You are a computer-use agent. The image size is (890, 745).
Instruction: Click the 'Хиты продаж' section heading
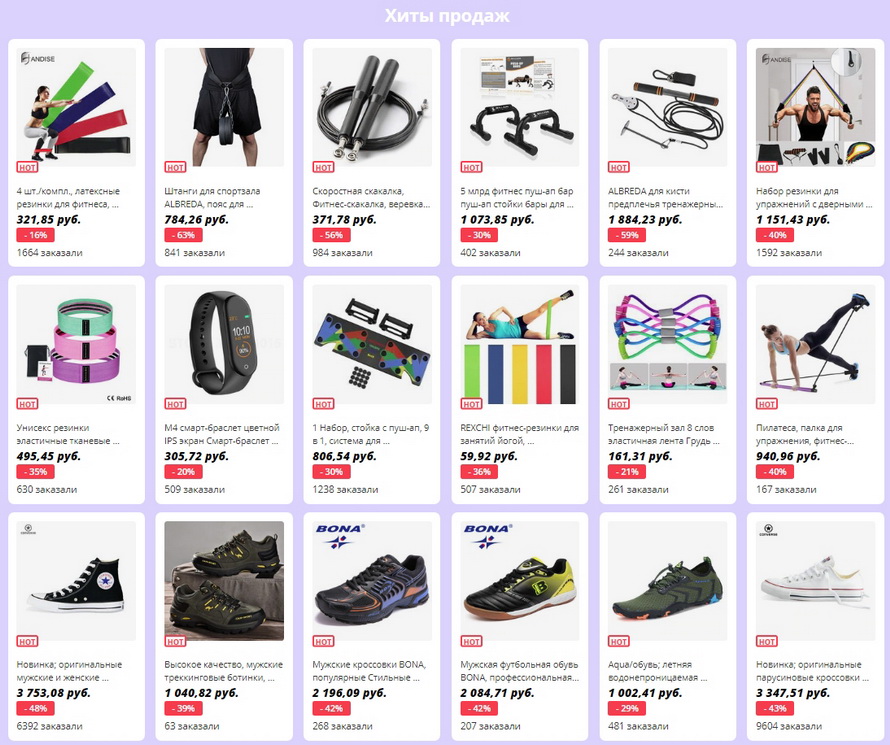click(x=447, y=15)
